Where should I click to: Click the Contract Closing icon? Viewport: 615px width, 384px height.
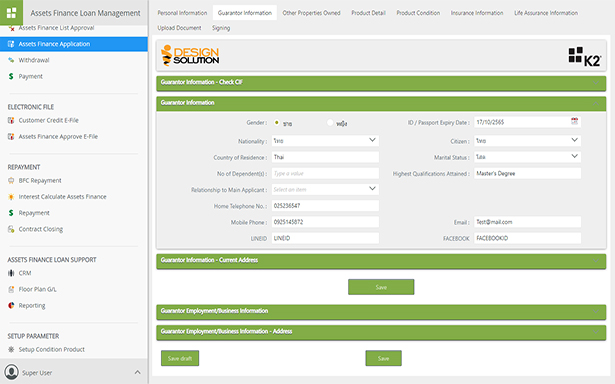point(11,229)
